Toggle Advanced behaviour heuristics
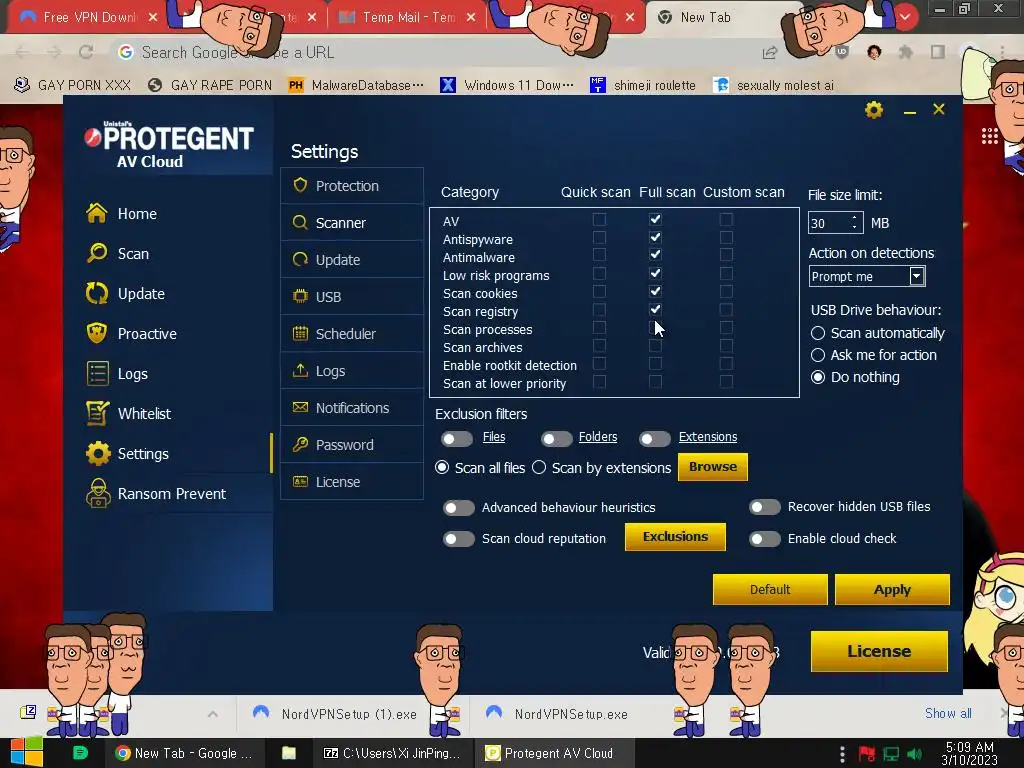 click(458, 507)
